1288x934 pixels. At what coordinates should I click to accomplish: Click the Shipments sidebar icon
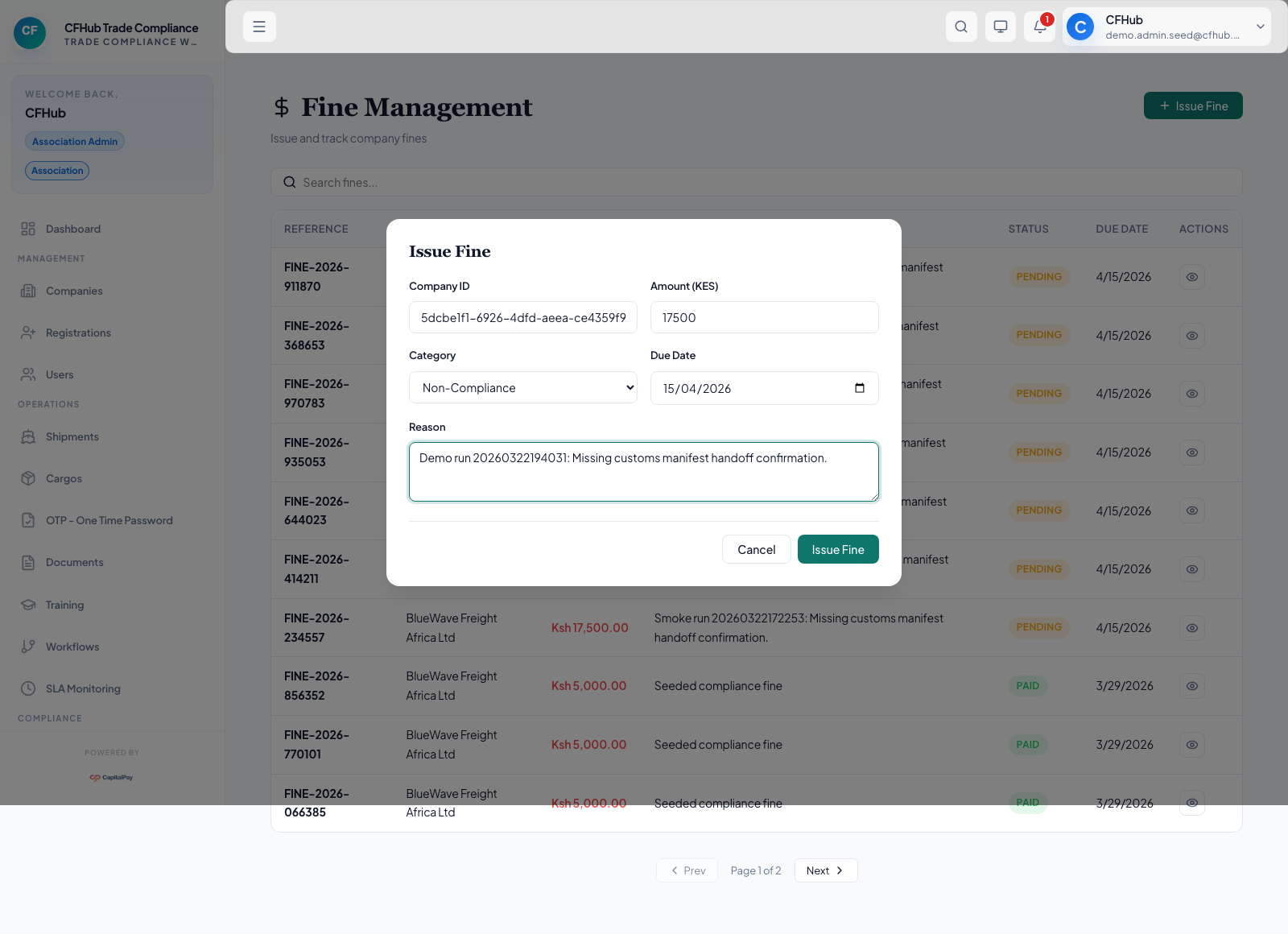pos(28,436)
